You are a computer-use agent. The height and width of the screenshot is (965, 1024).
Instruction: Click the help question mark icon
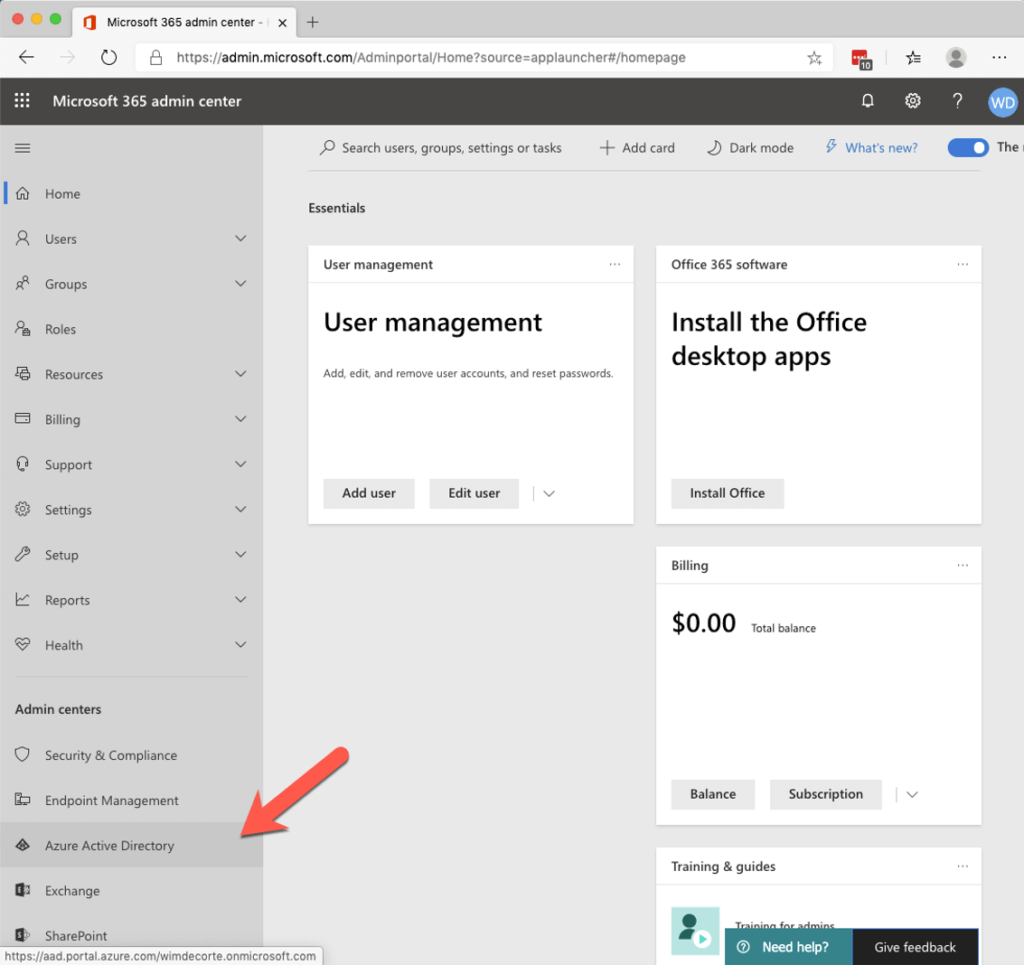point(957,101)
